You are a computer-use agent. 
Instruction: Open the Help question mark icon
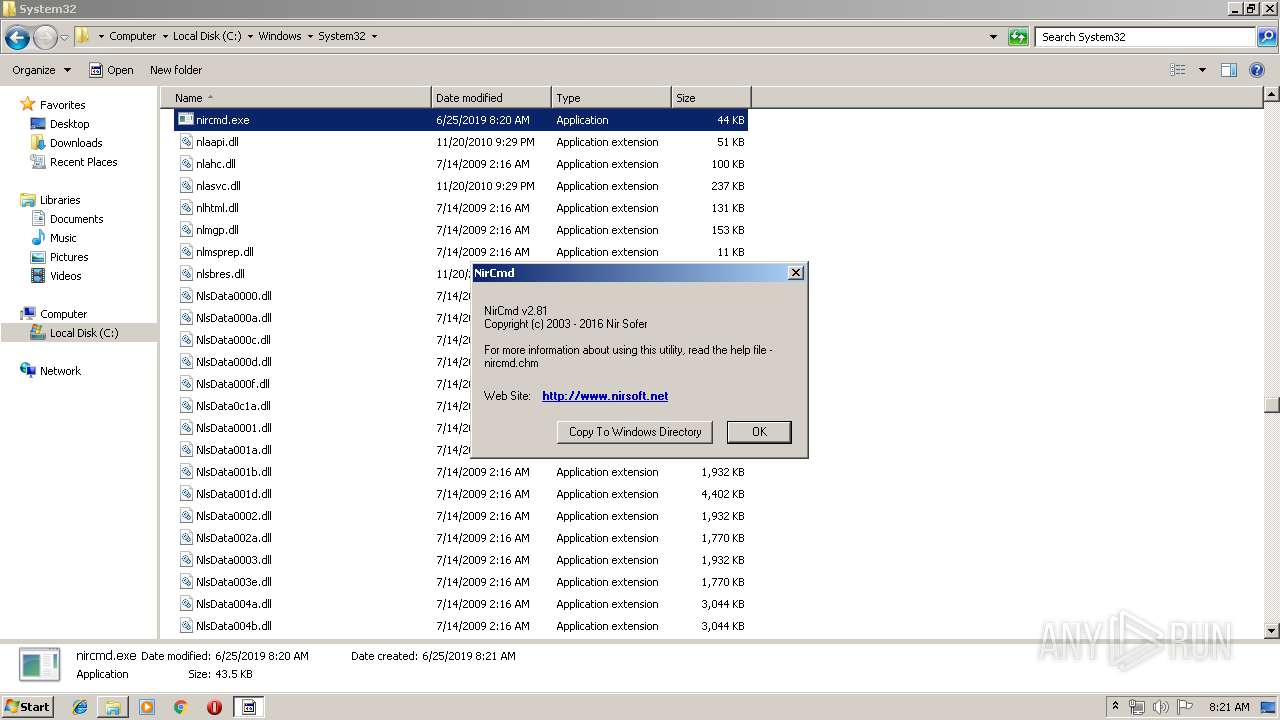(x=1257, y=70)
